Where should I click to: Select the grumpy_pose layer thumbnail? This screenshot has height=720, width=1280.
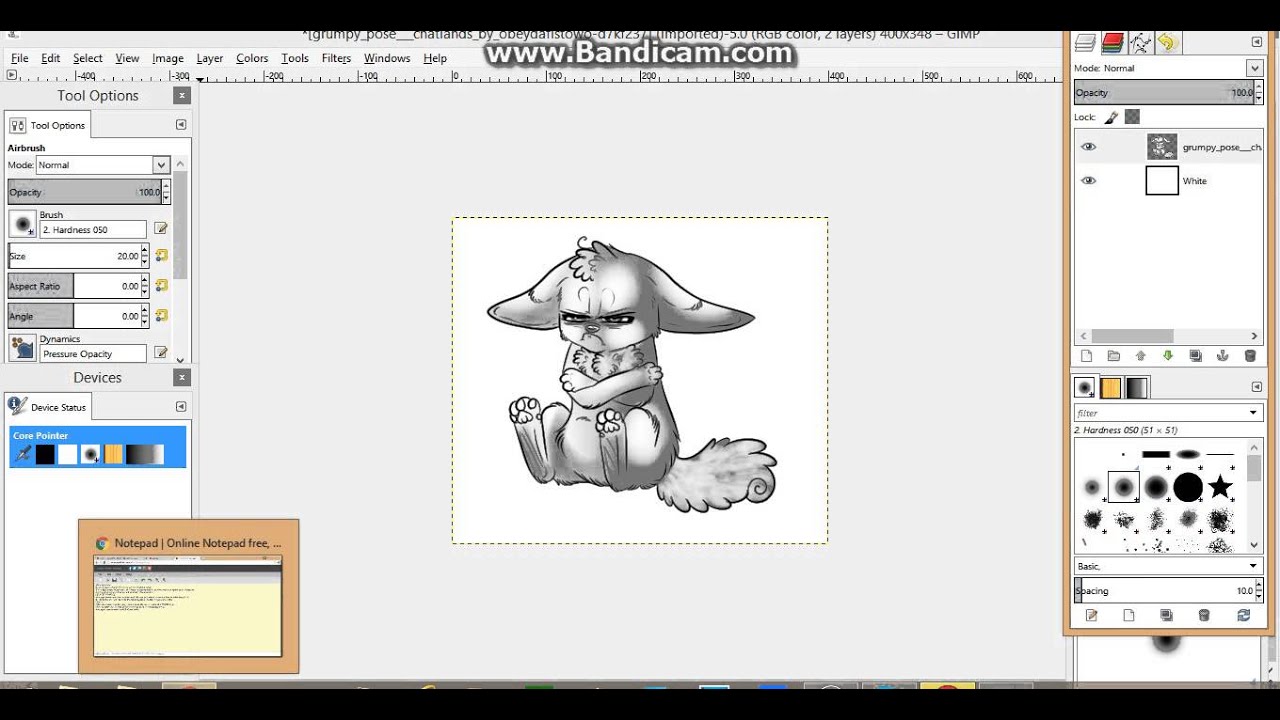click(1162, 147)
